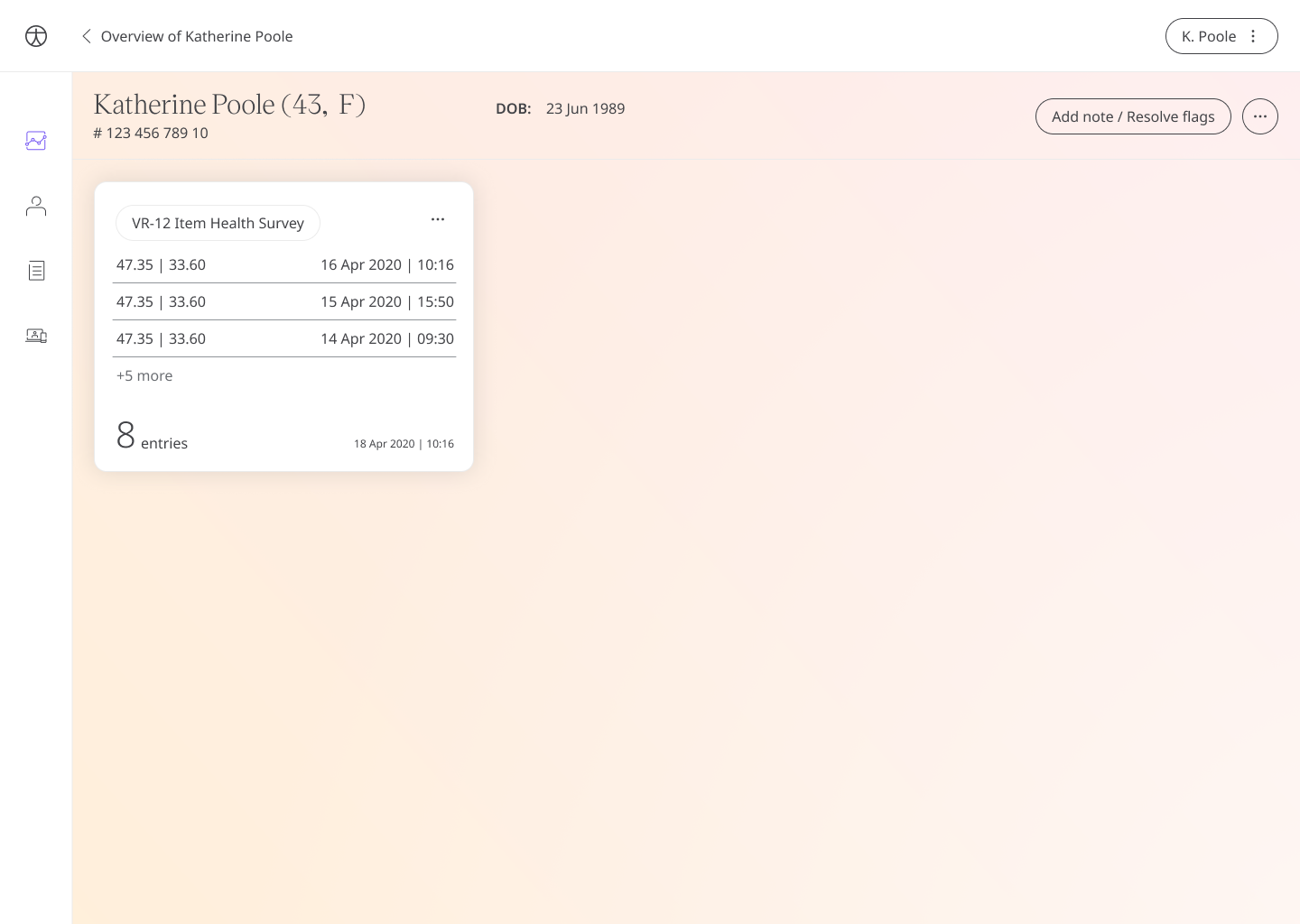1300x924 pixels.
Task: Open the patient profile sidebar icon
Action: click(x=36, y=207)
